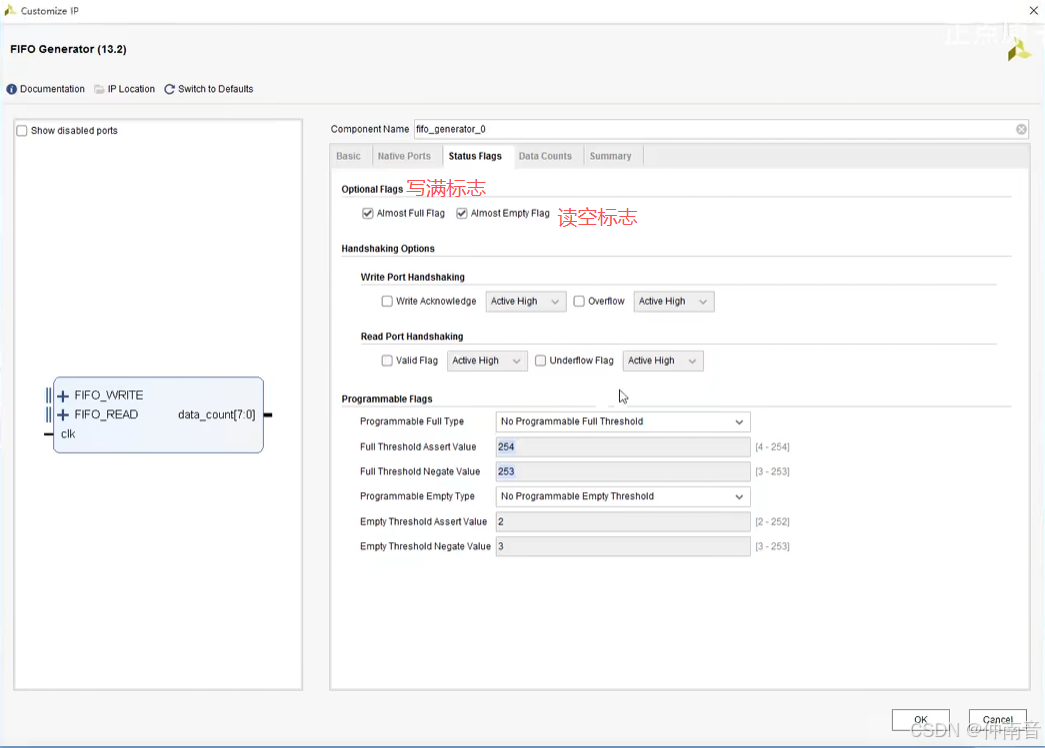Image resolution: width=1045 pixels, height=748 pixels.
Task: Click the [2 - 252] range hint
Action: (x=772, y=521)
